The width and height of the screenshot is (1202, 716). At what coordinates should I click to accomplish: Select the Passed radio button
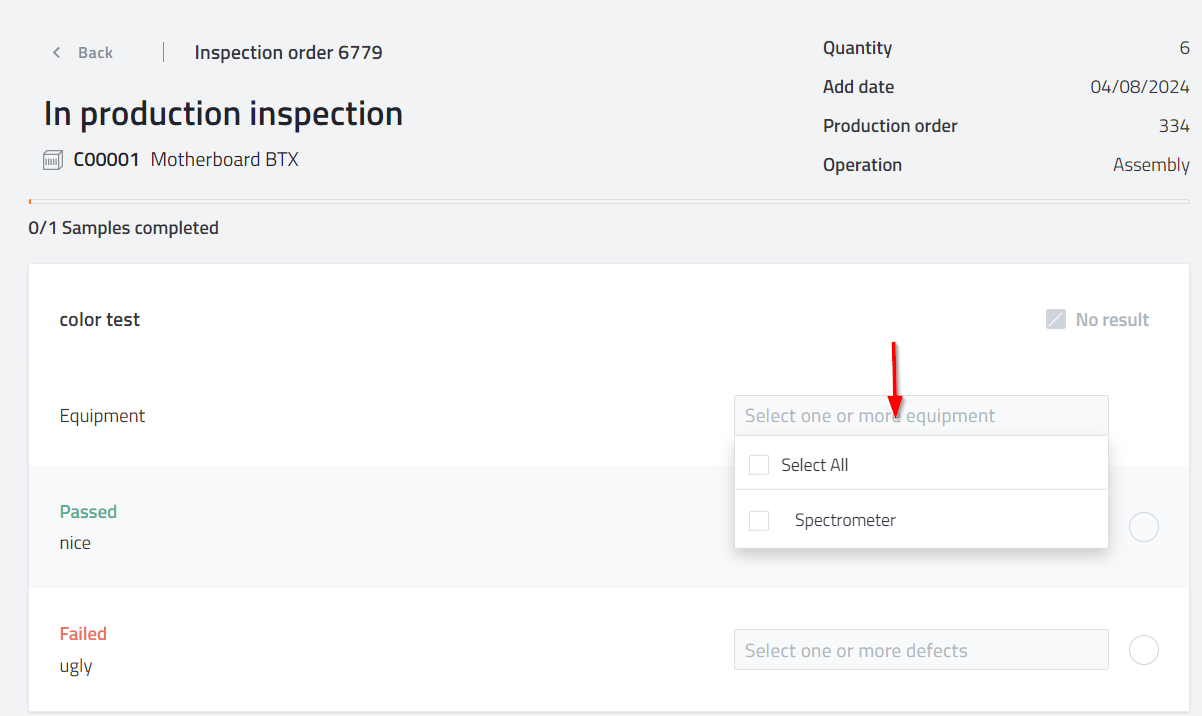point(1144,527)
